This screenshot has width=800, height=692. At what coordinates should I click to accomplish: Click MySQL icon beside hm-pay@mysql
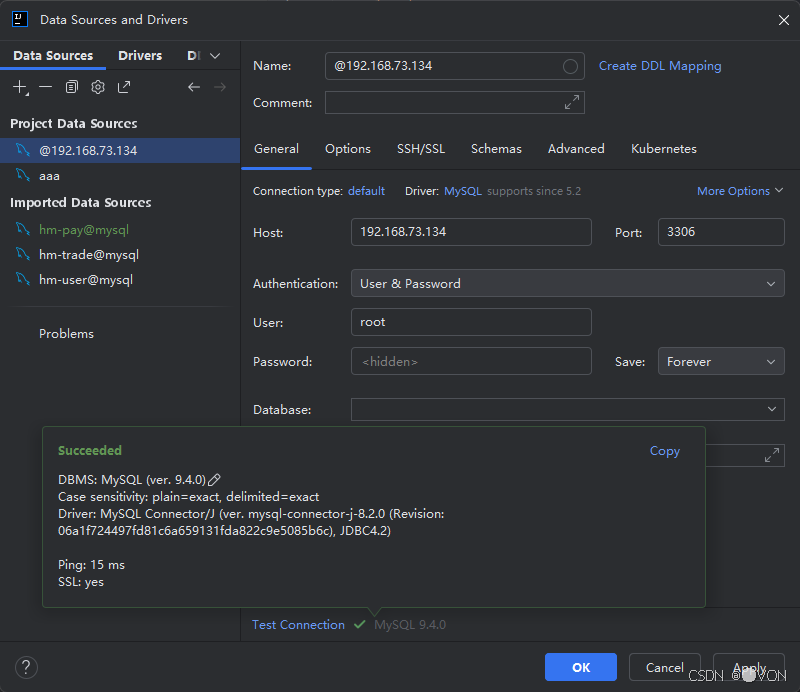(22, 229)
